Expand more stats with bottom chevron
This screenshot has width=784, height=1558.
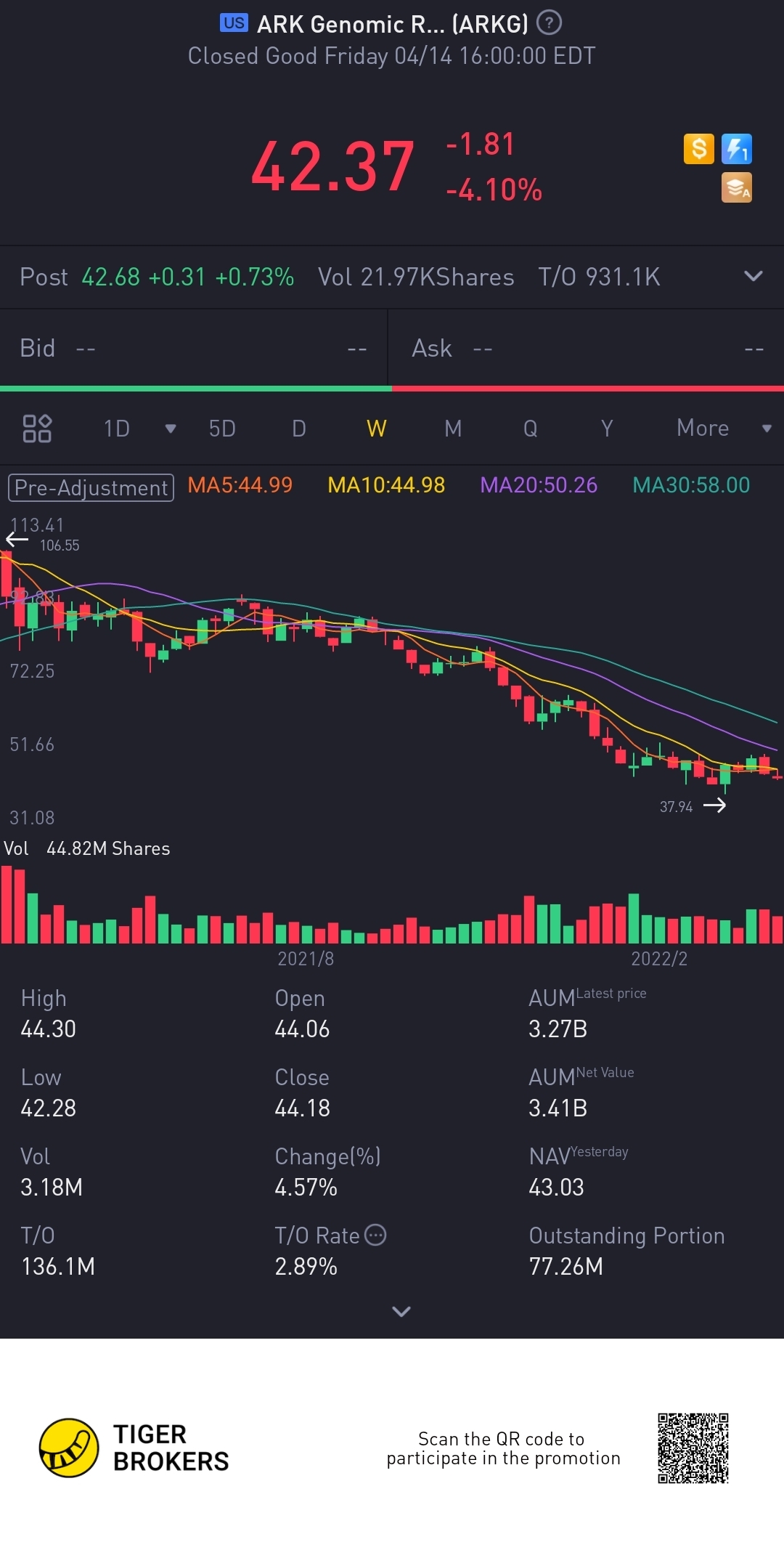click(401, 1311)
